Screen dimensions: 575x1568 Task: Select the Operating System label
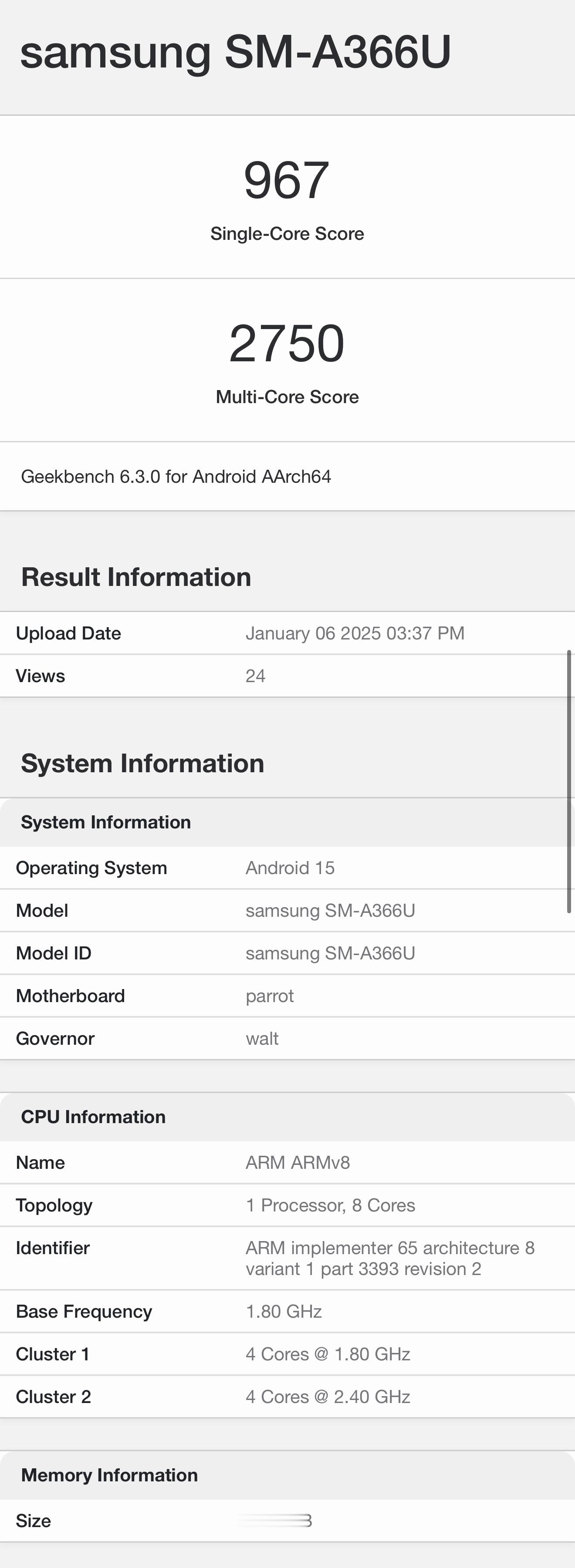(x=91, y=868)
